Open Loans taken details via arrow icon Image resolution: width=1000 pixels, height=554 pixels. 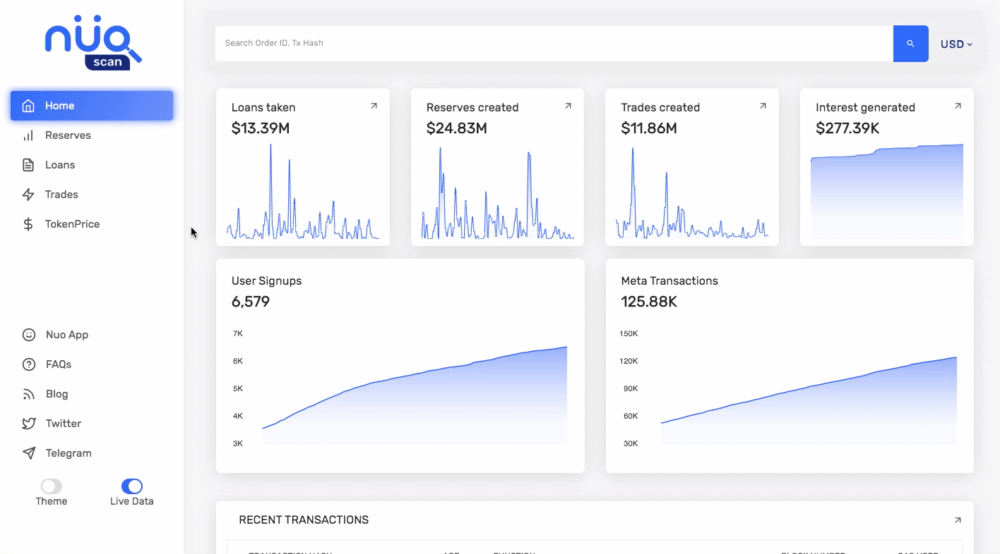[x=374, y=106]
